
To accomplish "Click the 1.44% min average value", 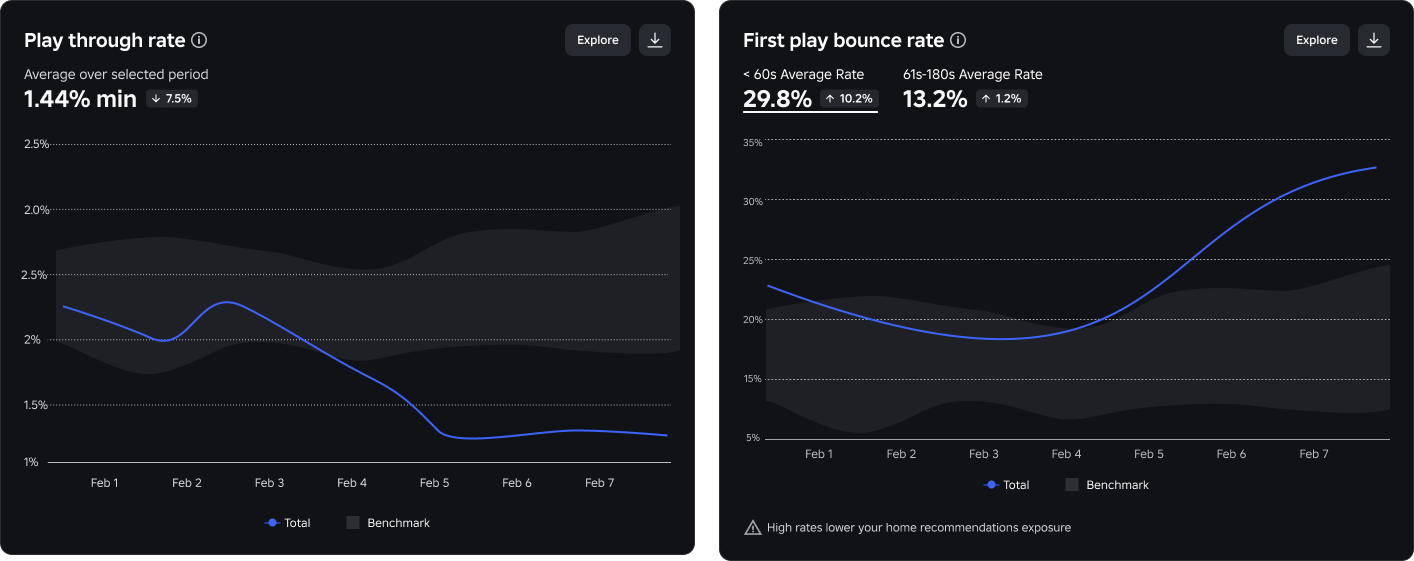I will pos(80,99).
